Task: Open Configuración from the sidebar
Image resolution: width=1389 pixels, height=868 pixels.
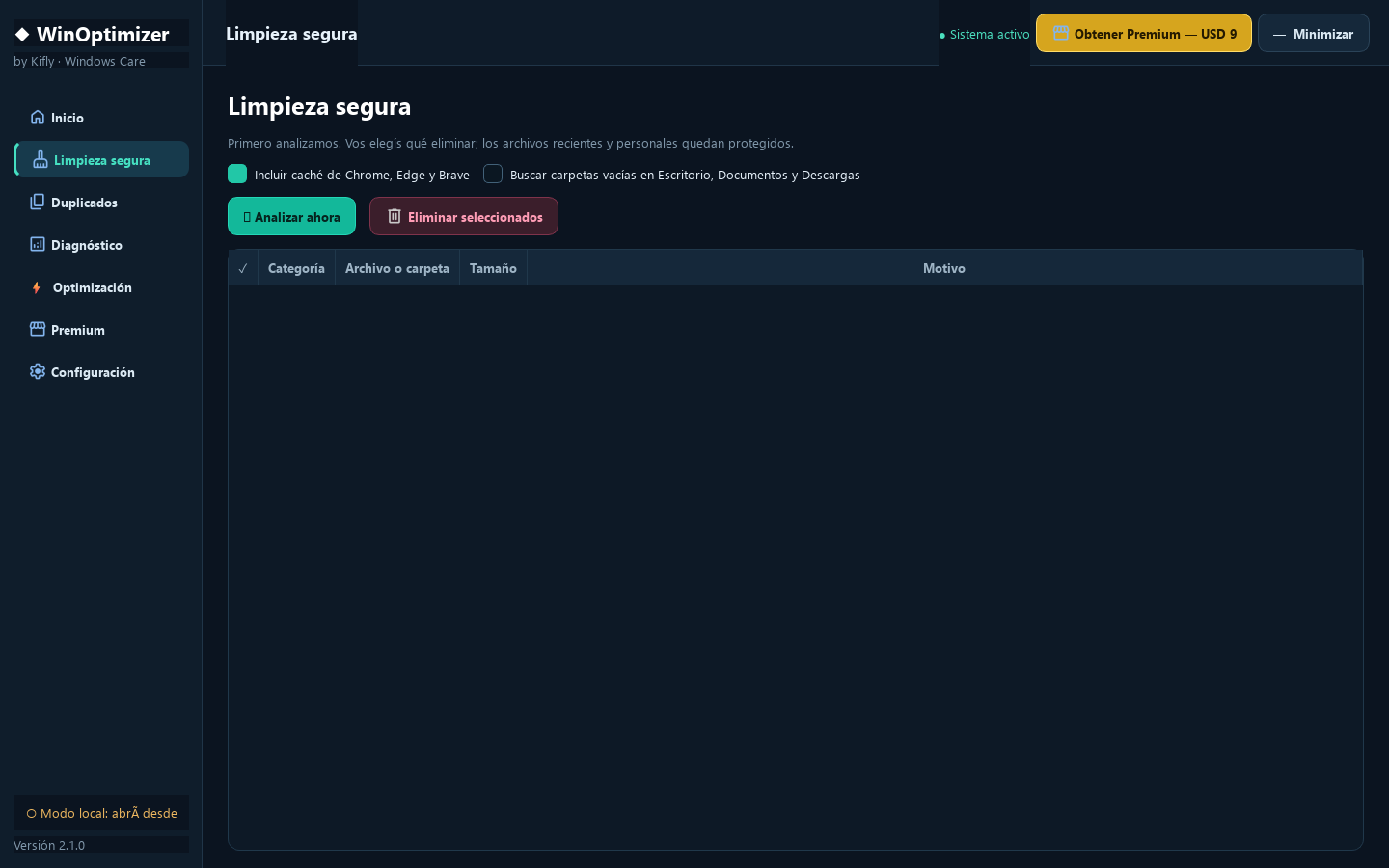Action: point(101,372)
